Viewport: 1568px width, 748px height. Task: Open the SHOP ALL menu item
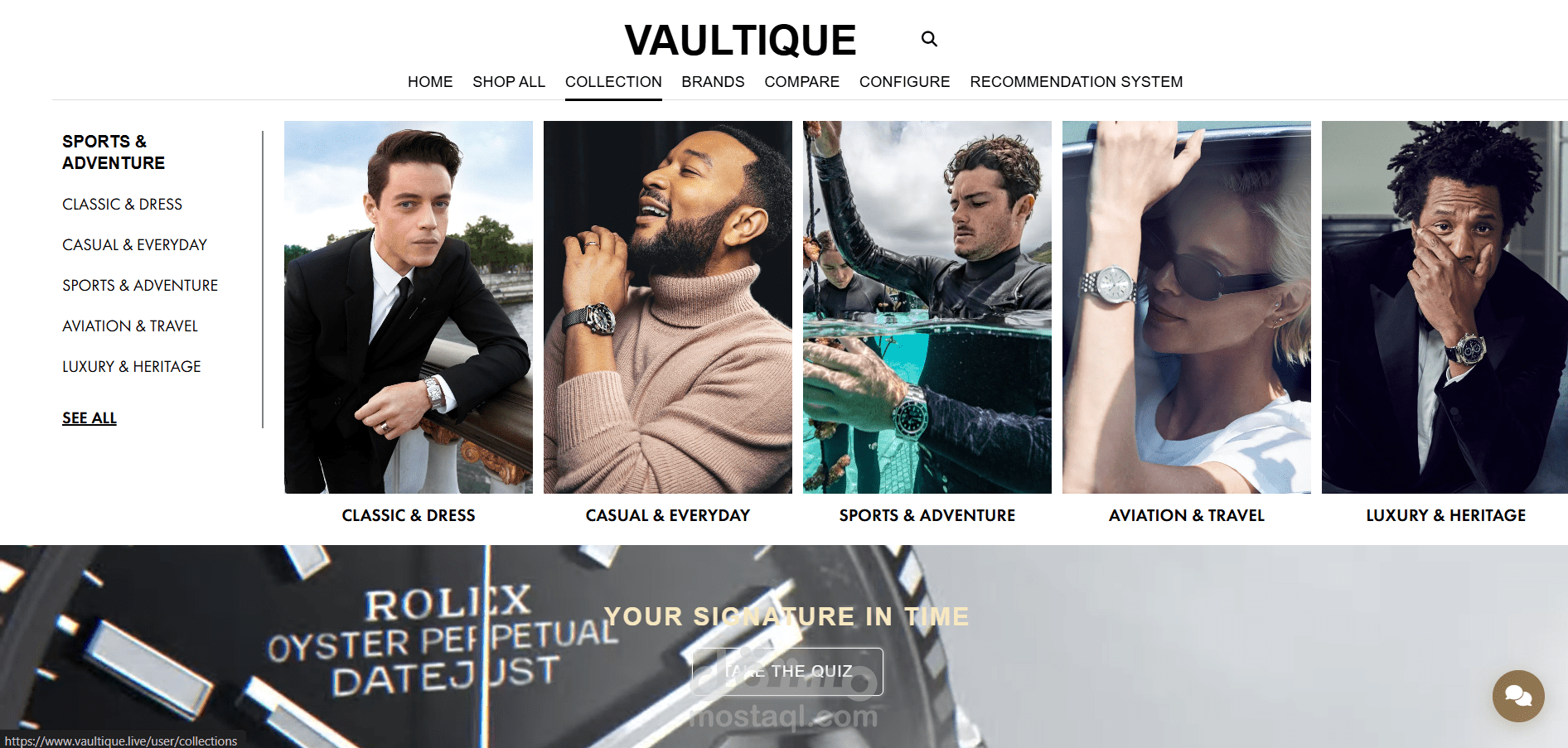click(509, 82)
